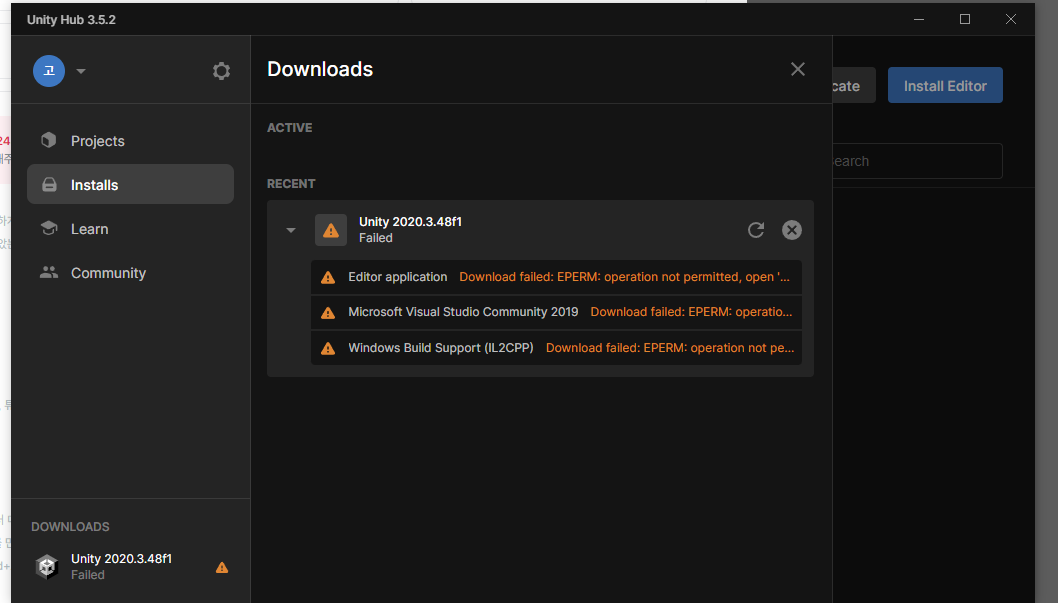This screenshot has width=1058, height=603.
Task: Open Unity Hub preferences gear
Action: (221, 71)
